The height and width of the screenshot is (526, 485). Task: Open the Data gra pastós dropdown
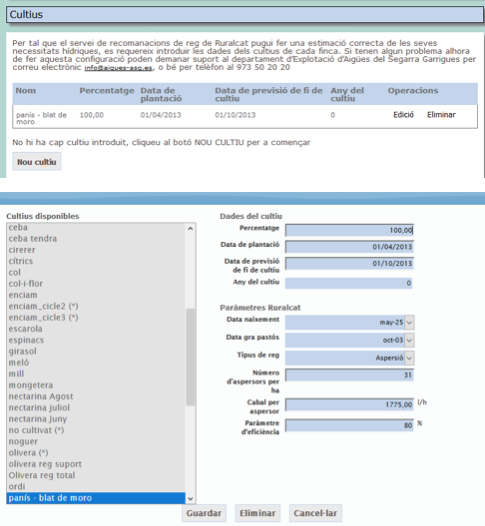[x=409, y=340]
